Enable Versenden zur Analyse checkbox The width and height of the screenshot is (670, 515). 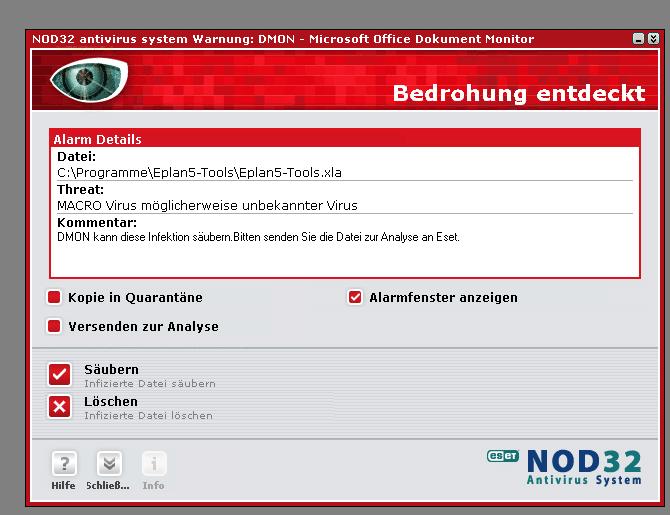(54, 326)
